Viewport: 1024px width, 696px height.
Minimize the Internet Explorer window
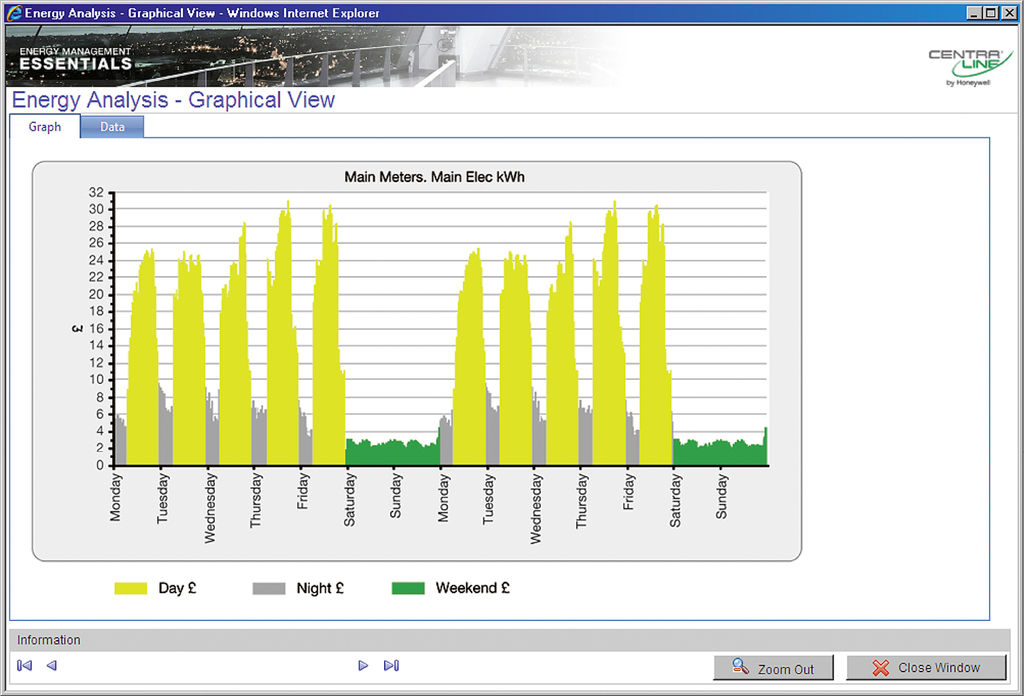(x=973, y=13)
